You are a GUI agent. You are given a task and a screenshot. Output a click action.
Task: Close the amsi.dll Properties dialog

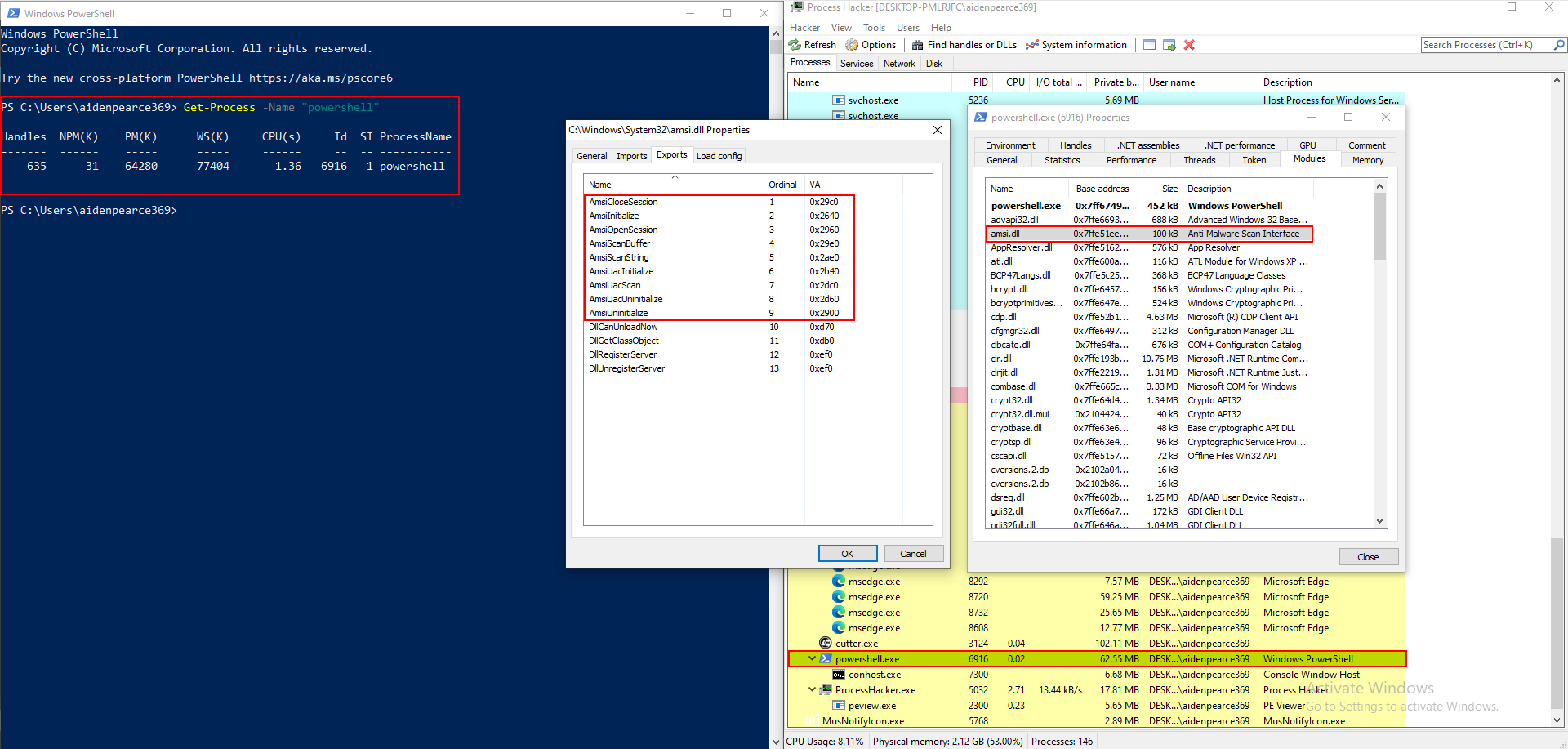pyautogui.click(x=937, y=130)
